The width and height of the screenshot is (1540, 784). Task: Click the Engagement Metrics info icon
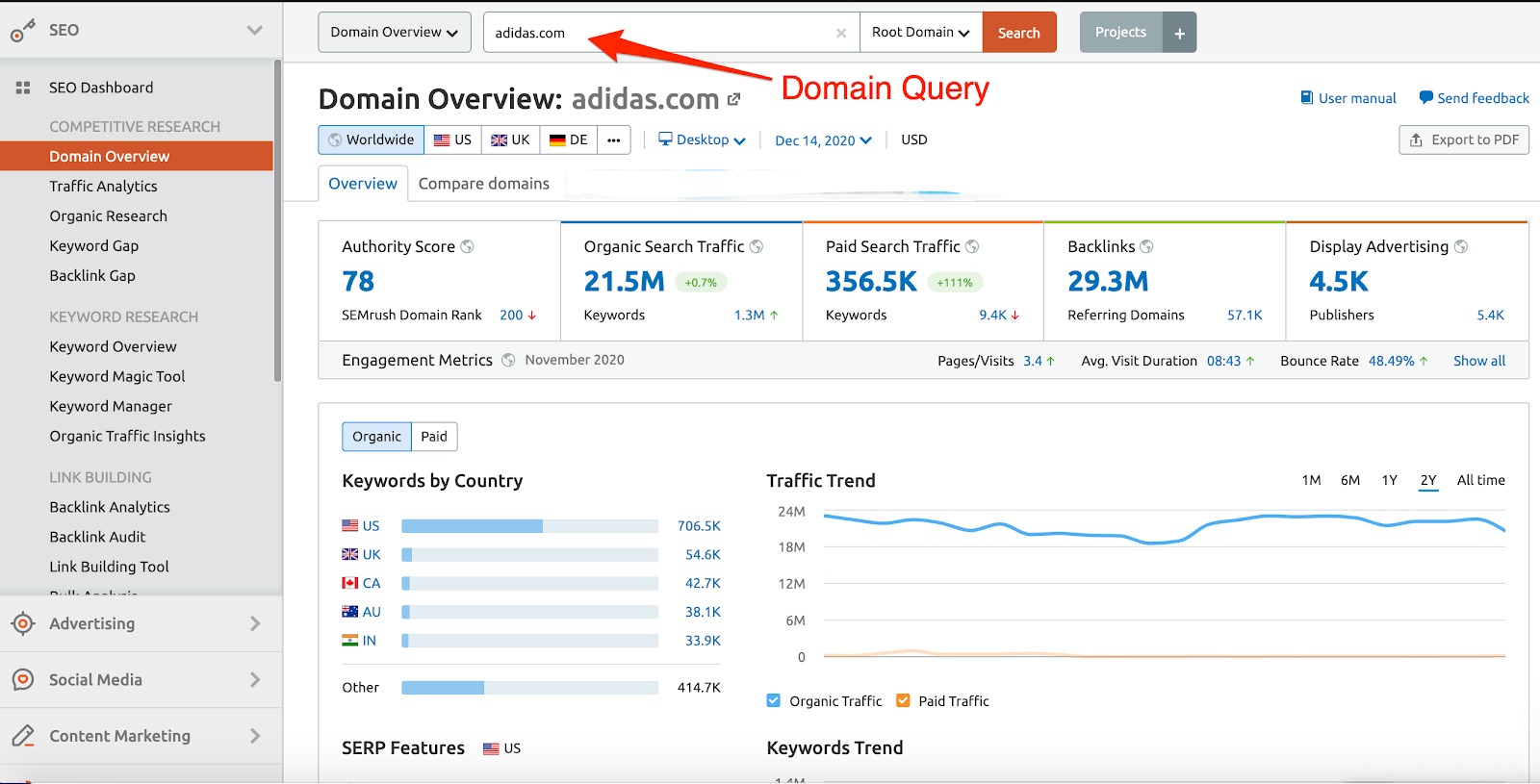508,360
